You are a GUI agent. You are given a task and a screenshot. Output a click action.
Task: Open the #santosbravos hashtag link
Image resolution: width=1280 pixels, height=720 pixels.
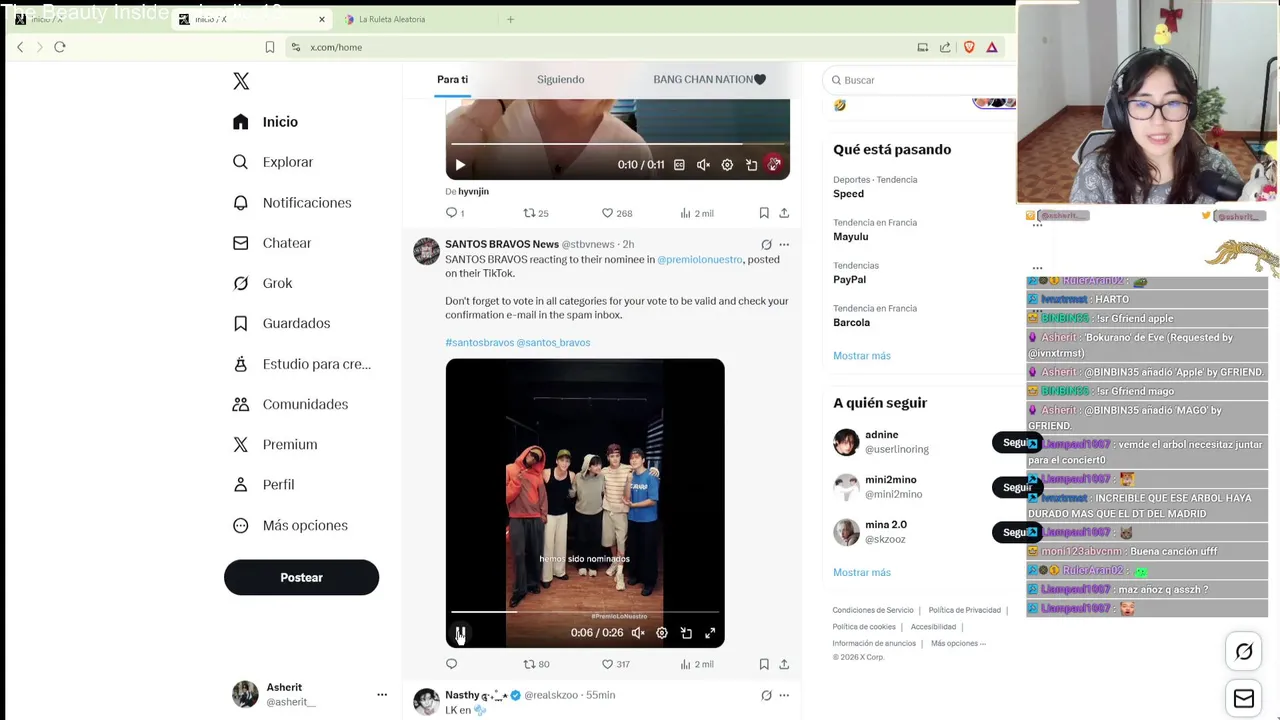click(x=480, y=343)
